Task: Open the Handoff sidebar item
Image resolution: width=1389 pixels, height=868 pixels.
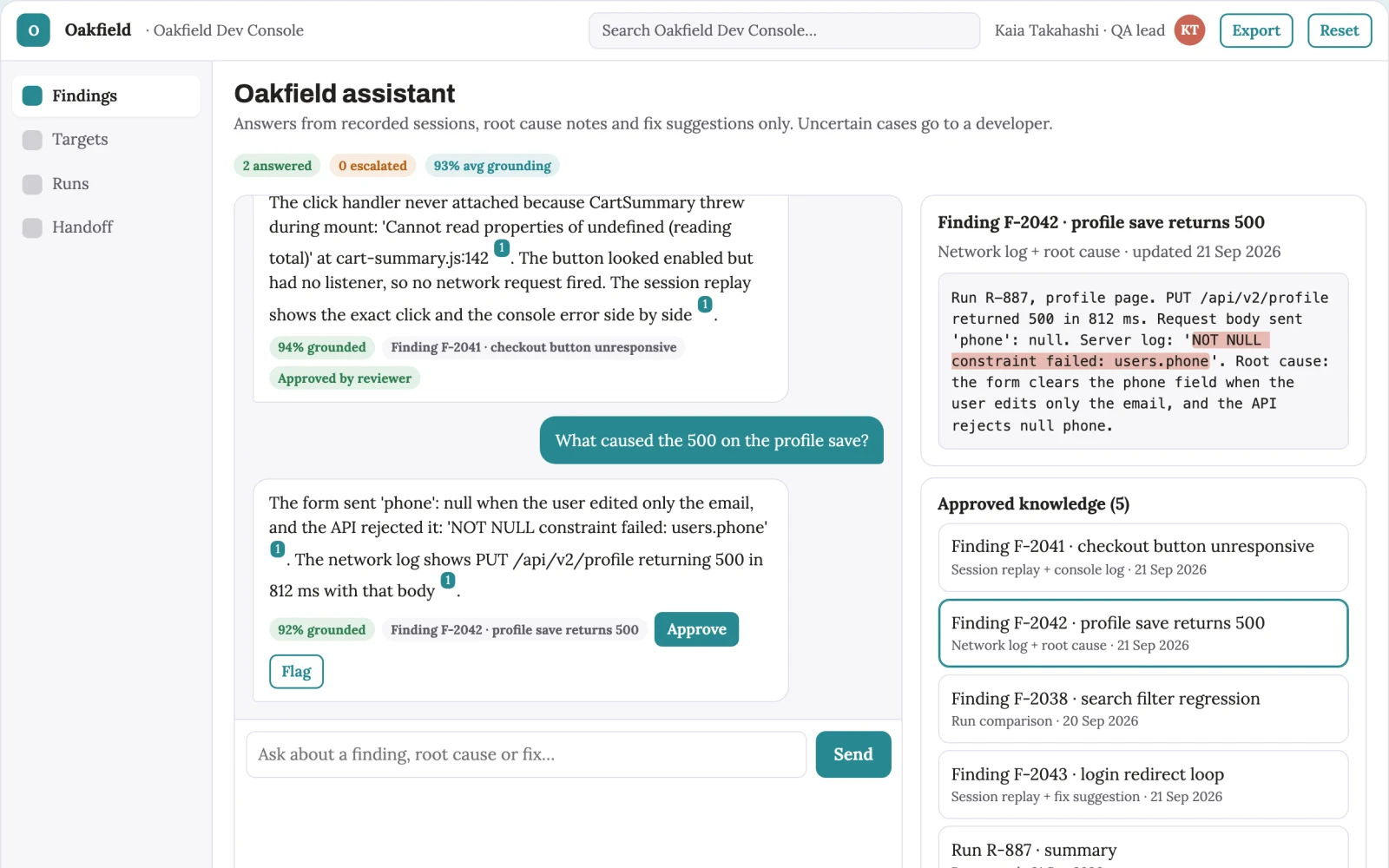Action: point(106,227)
